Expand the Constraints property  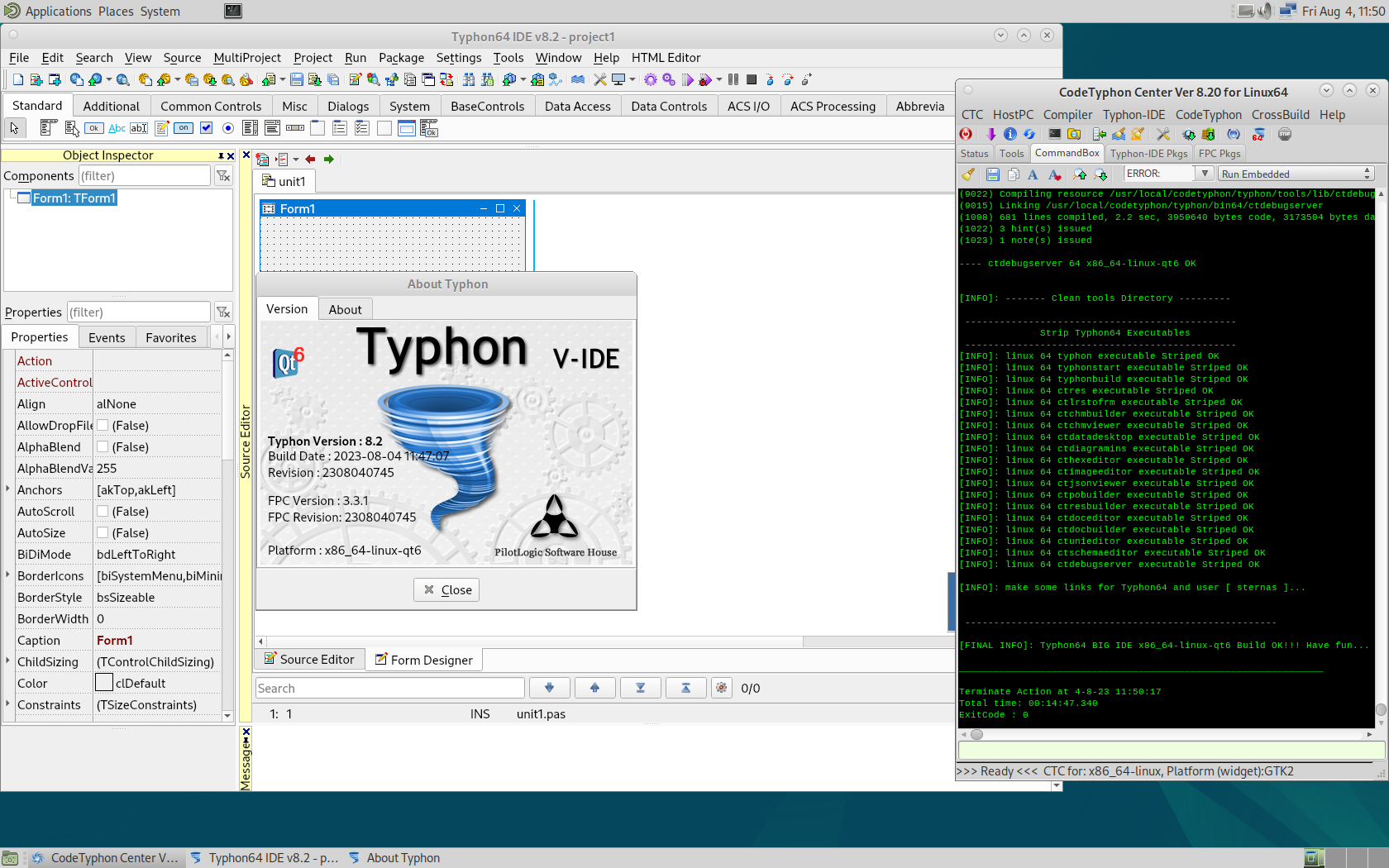point(8,704)
